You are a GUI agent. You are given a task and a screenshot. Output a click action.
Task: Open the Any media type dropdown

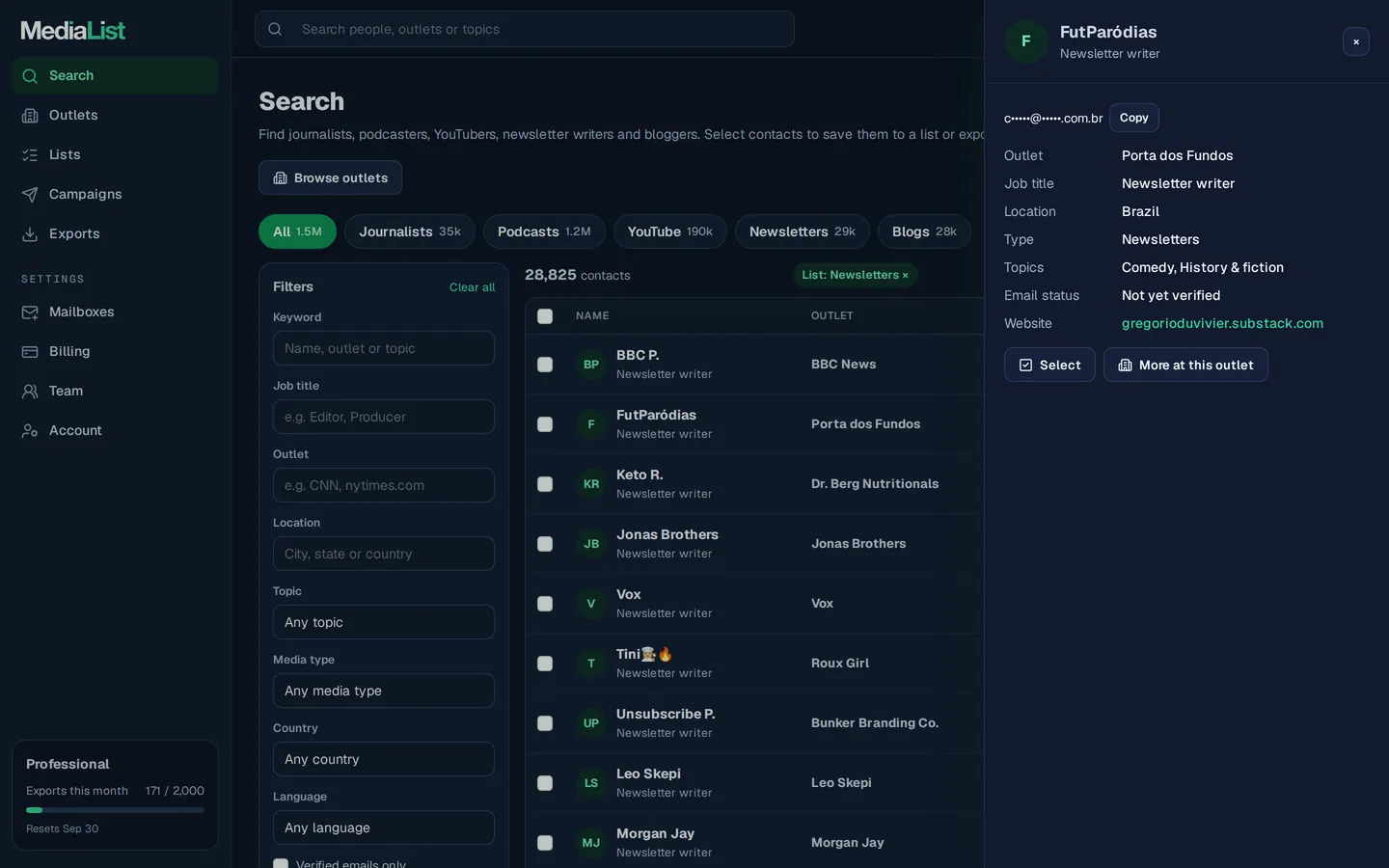(384, 691)
